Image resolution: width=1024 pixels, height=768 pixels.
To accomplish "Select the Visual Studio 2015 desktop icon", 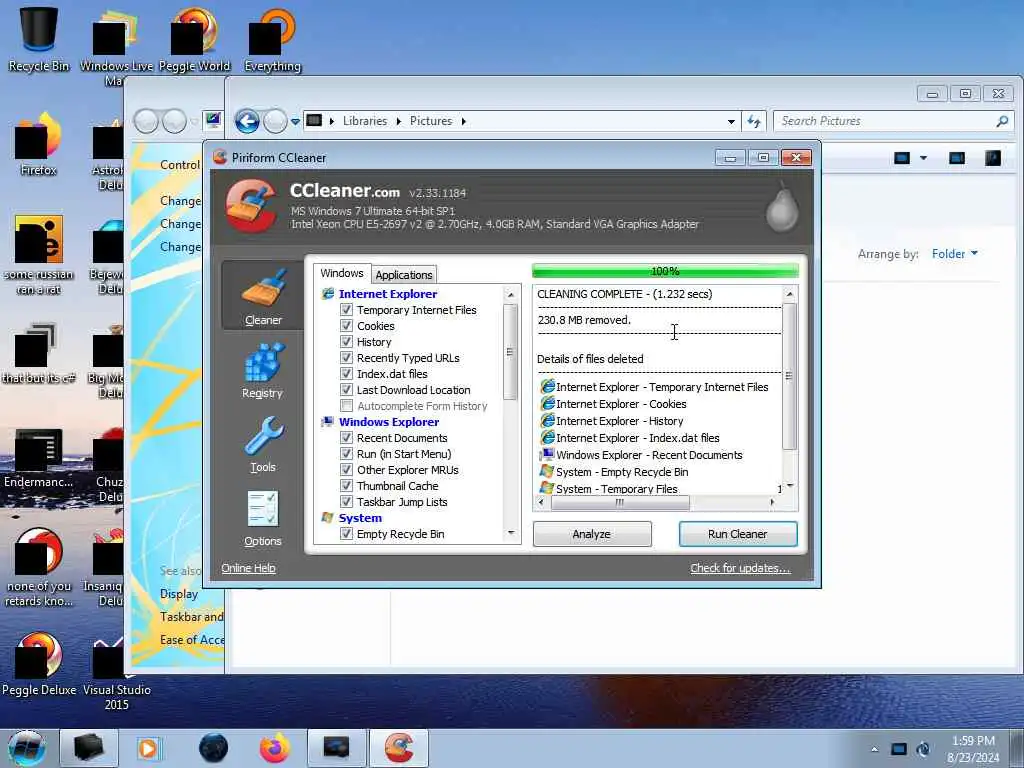I will 116,673.
